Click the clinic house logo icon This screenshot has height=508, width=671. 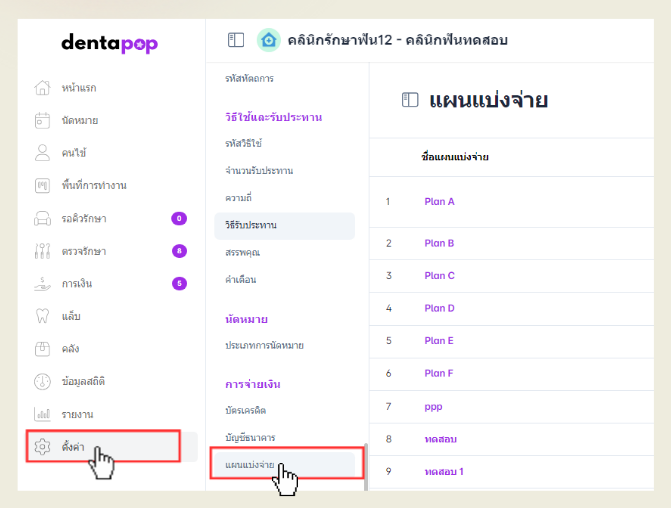[x=268, y=40]
